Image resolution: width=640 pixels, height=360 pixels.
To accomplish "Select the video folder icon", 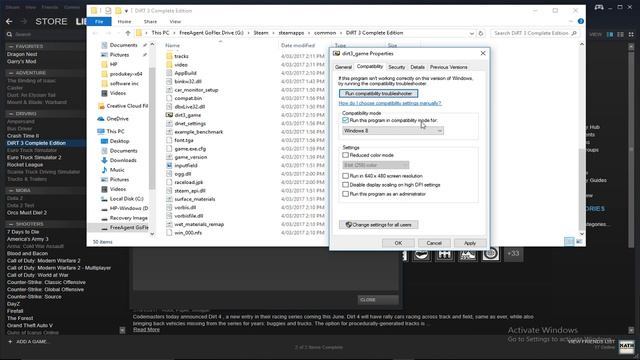I will (169, 64).
